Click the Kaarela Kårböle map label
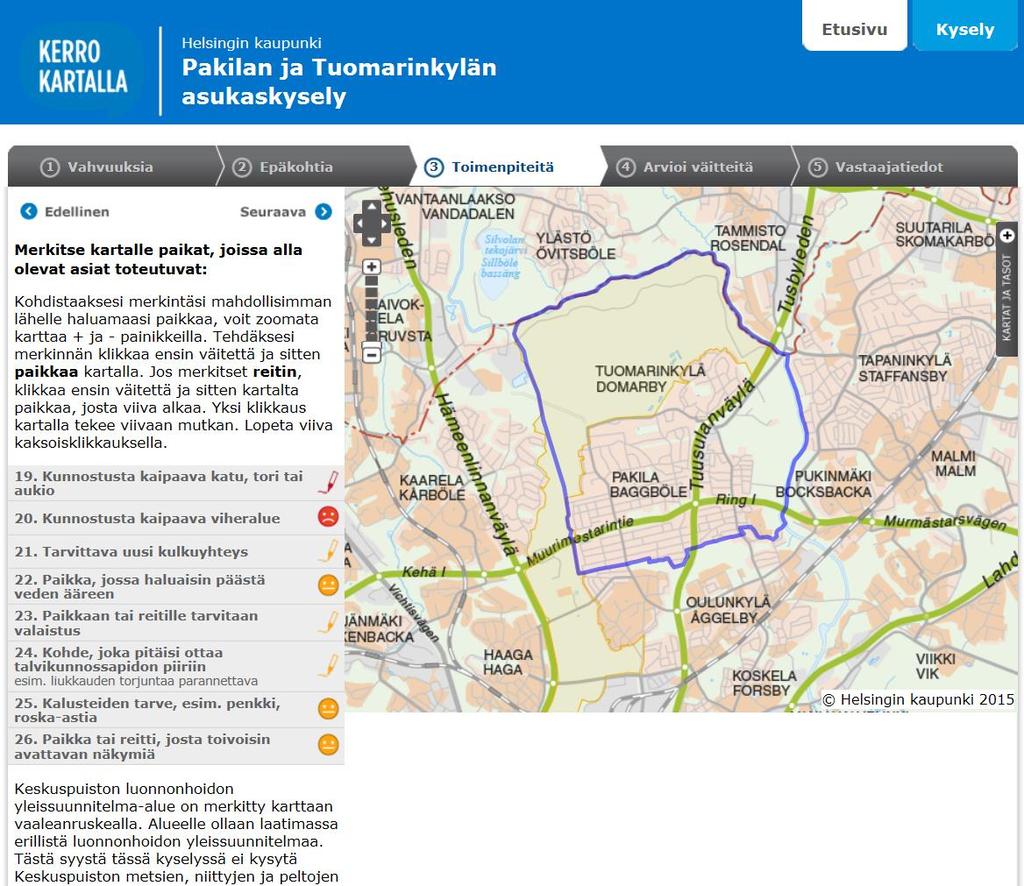The image size is (1024, 886). (432, 488)
